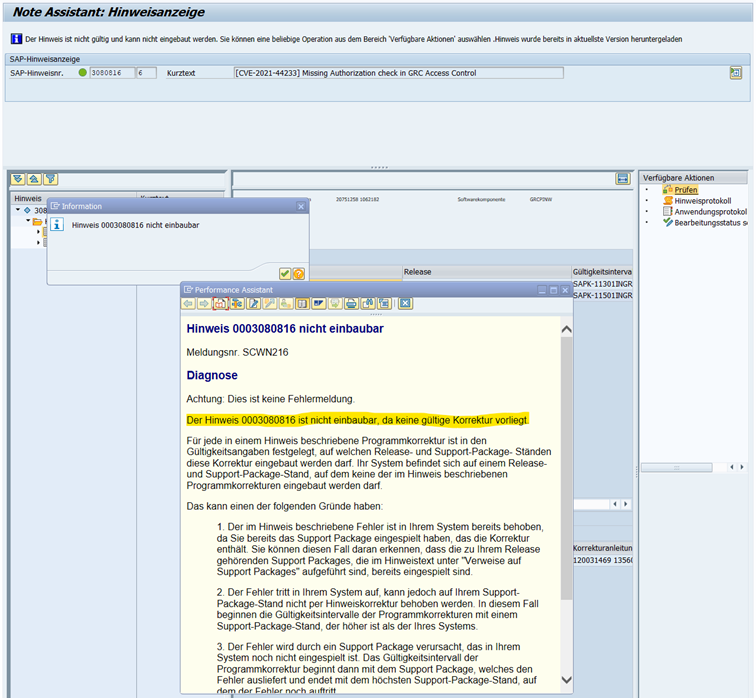The height and width of the screenshot is (698, 756).
Task: Click the settings layout icon next to binoculars
Action: (x=384, y=303)
